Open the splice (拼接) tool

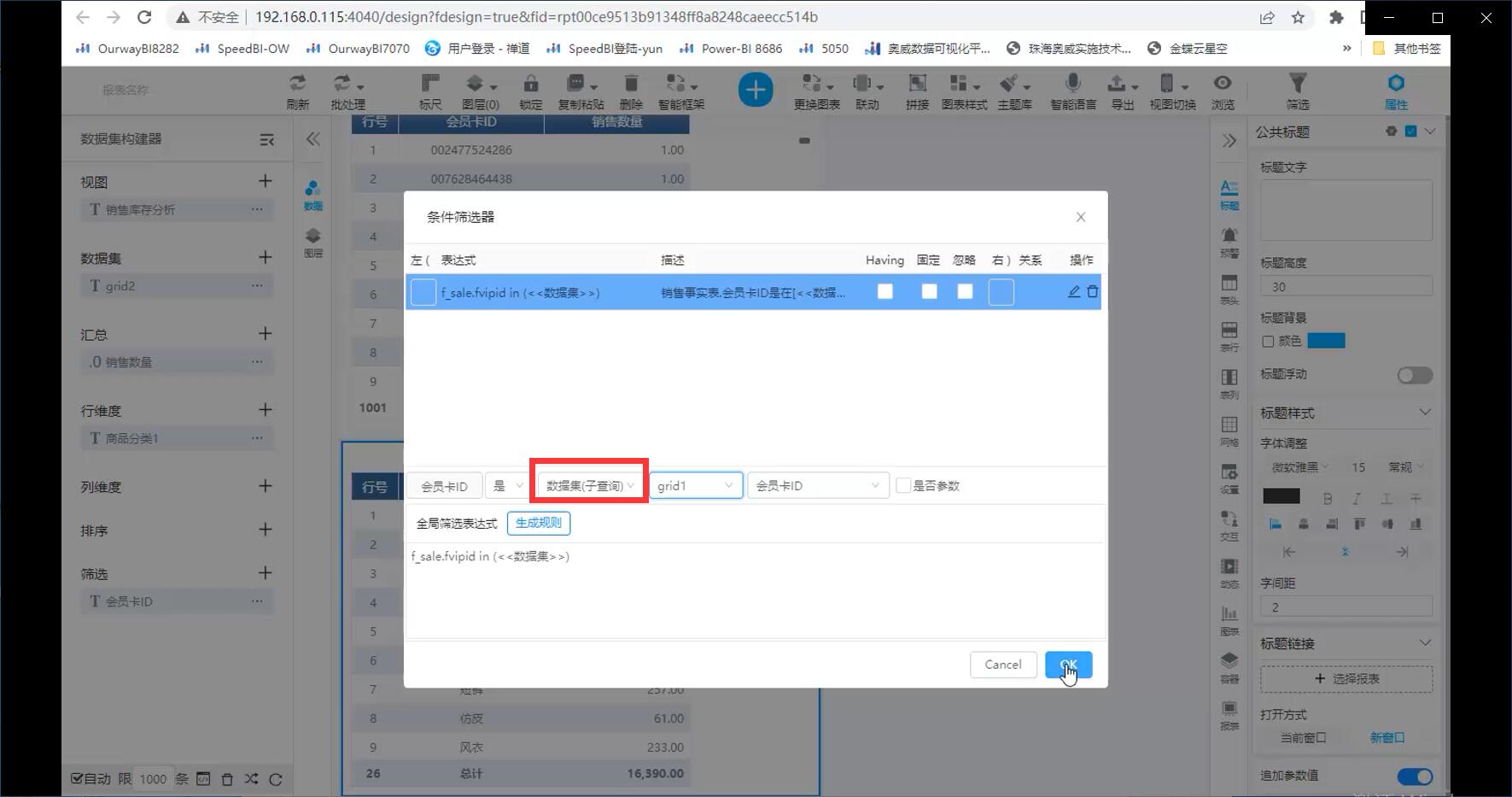click(917, 91)
